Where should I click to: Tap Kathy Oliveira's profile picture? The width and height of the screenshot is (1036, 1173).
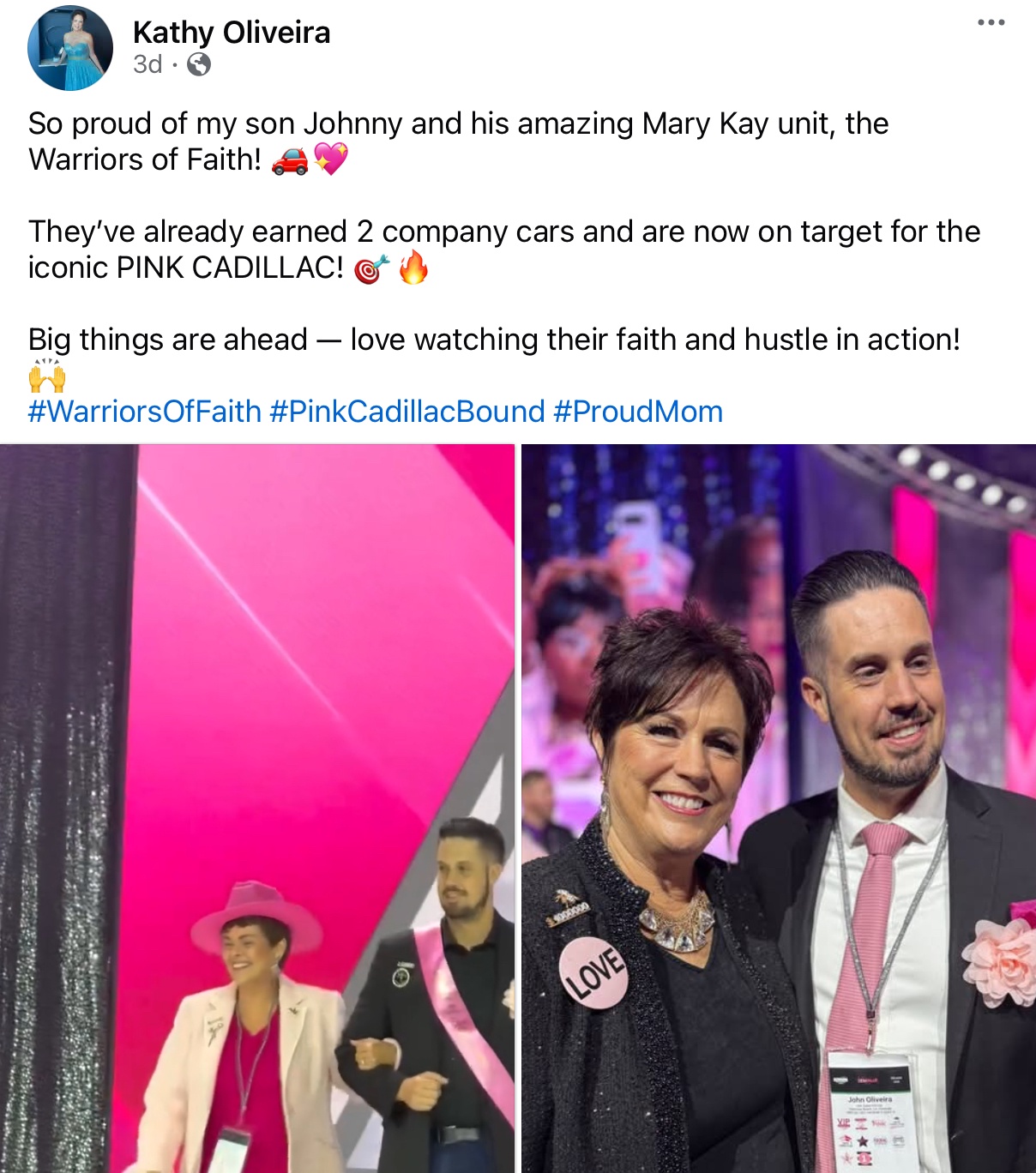coord(70,48)
